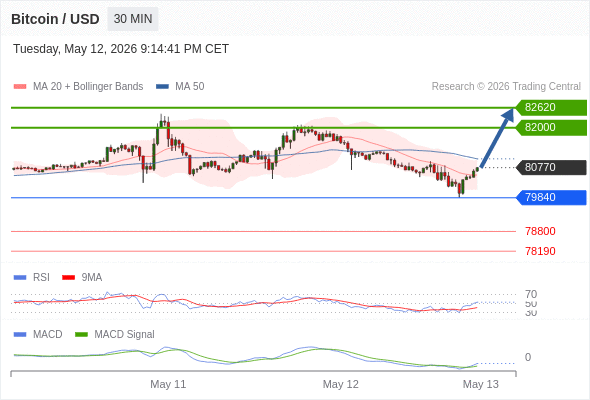This screenshot has height=400, width=590.
Task: Click the blue upward forecast arrow
Action: pos(497,138)
